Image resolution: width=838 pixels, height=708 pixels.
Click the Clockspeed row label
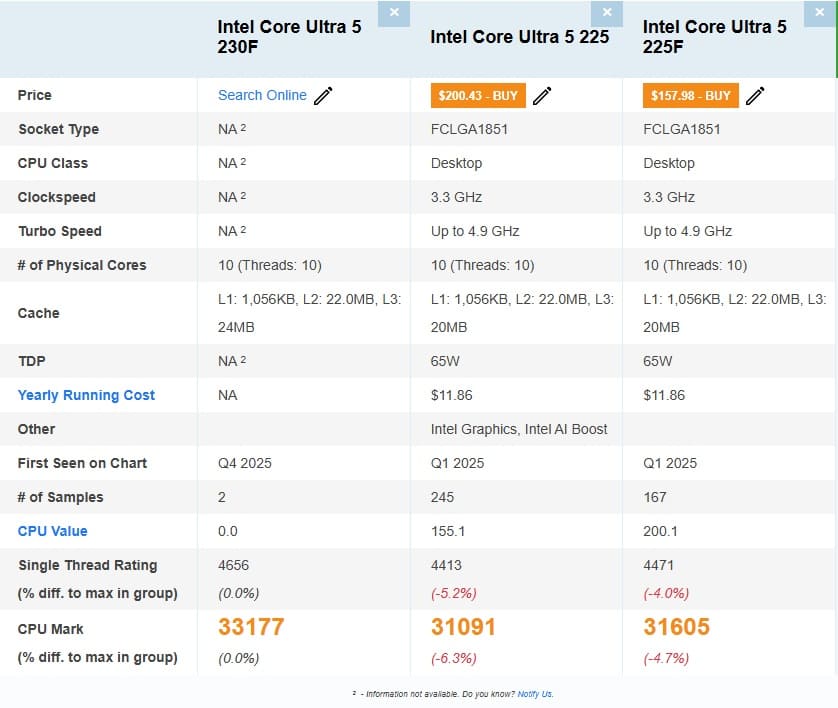(x=59, y=197)
